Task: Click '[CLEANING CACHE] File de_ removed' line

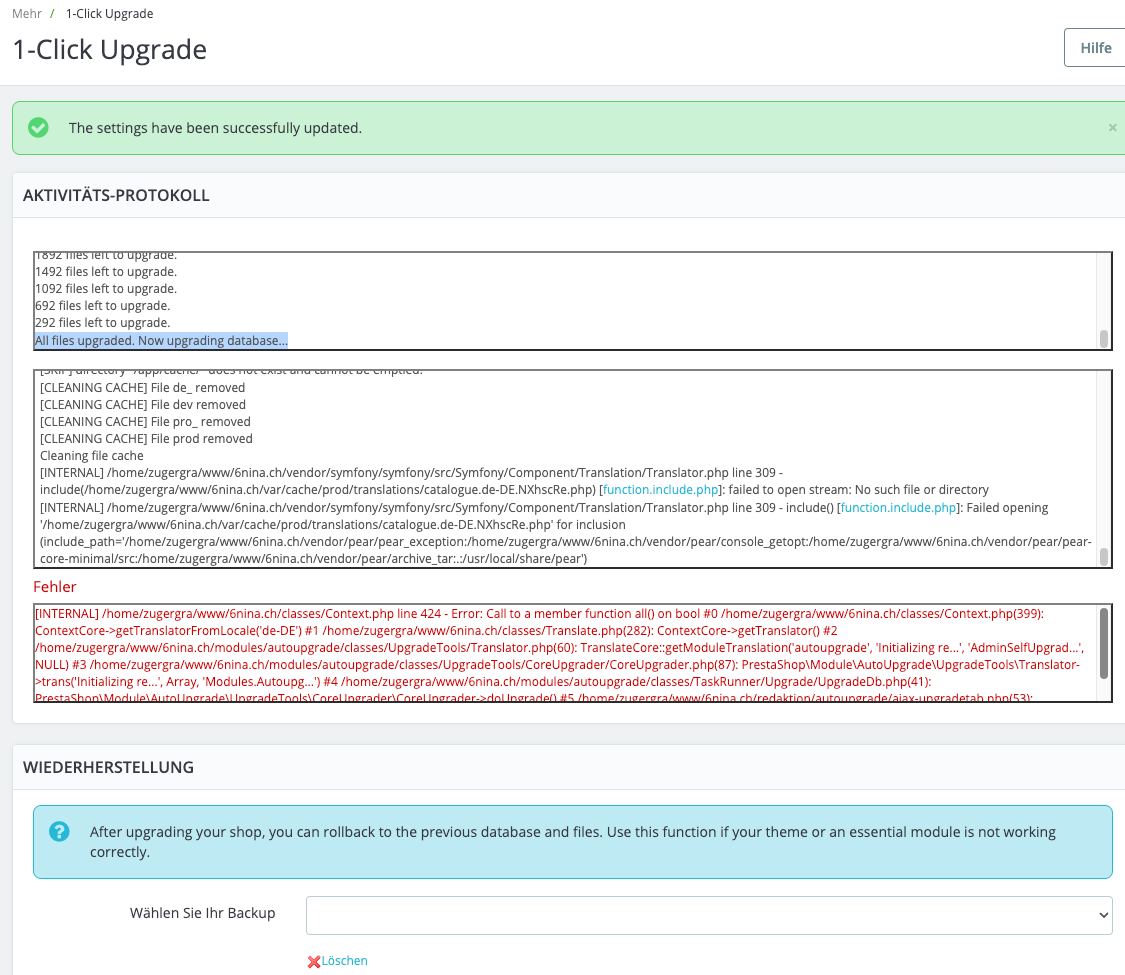Action: [x=143, y=388]
